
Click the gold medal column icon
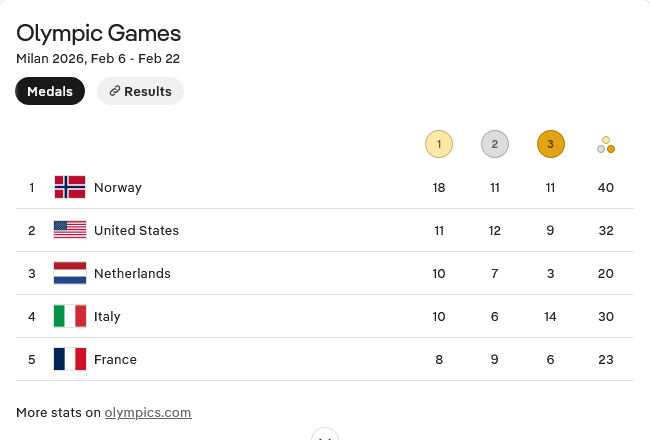pos(439,145)
